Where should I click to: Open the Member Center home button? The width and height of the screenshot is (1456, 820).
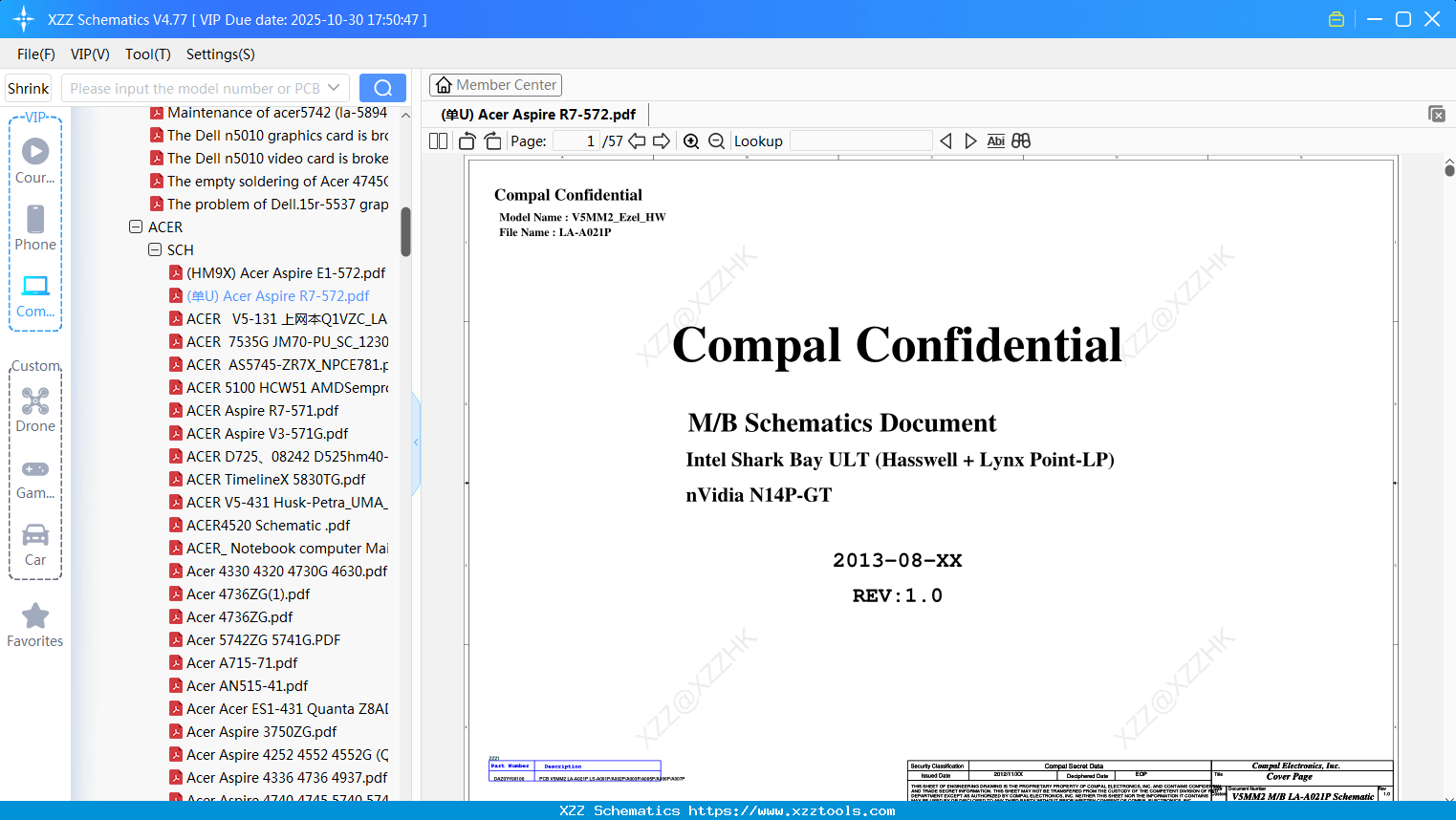pos(495,85)
